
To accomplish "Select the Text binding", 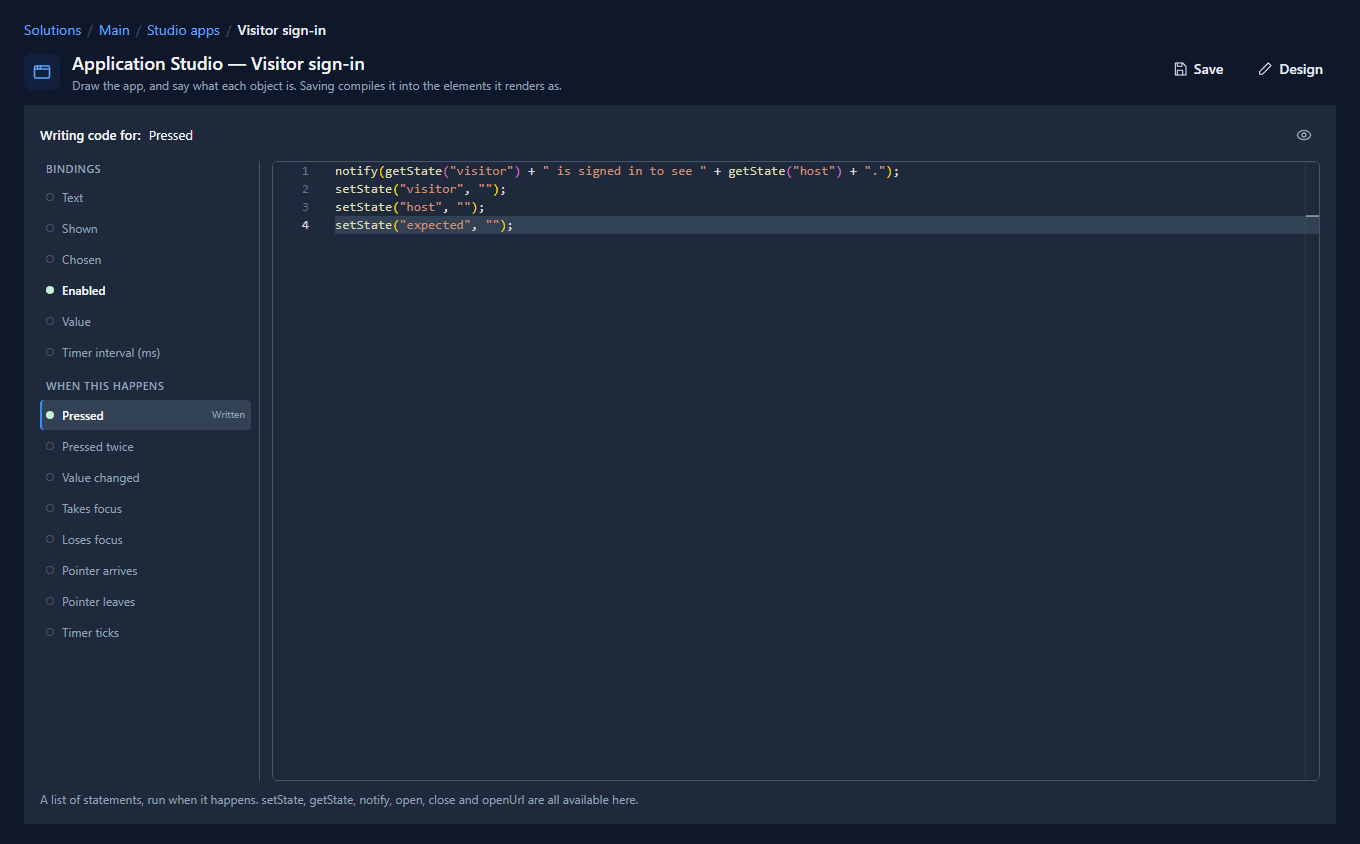I will pos(145,198).
